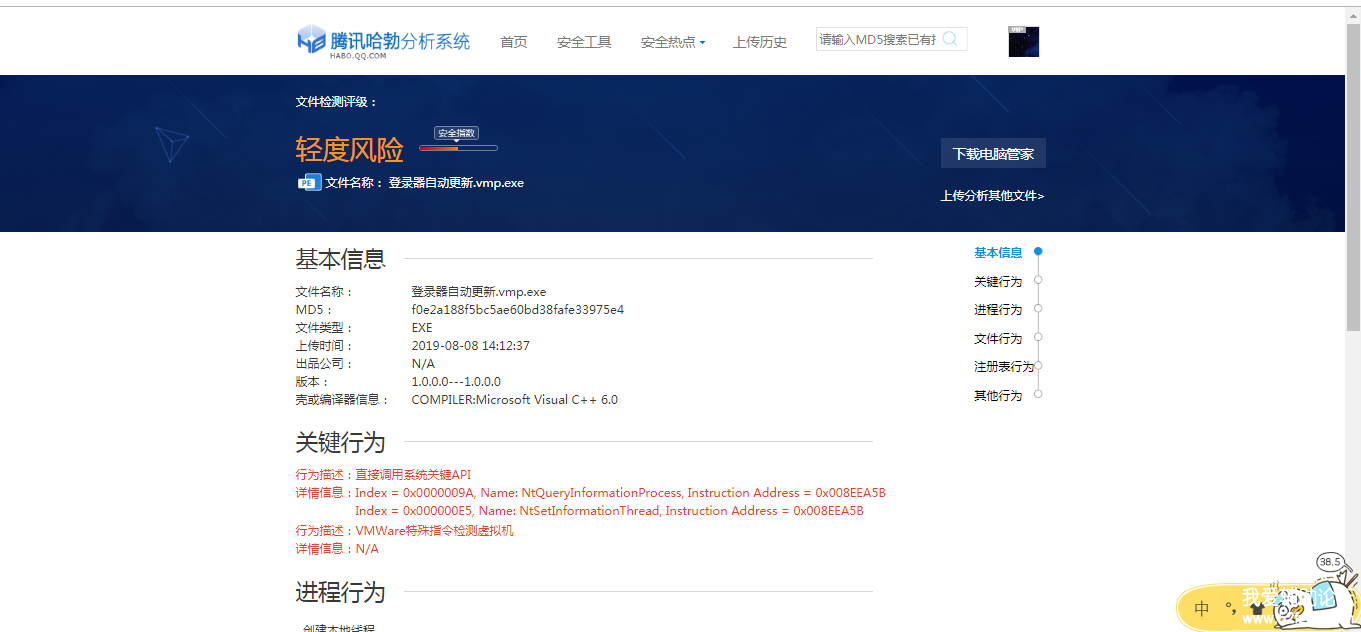Select the 基本信息 section dot
This screenshot has width=1361, height=632.
tap(1038, 252)
